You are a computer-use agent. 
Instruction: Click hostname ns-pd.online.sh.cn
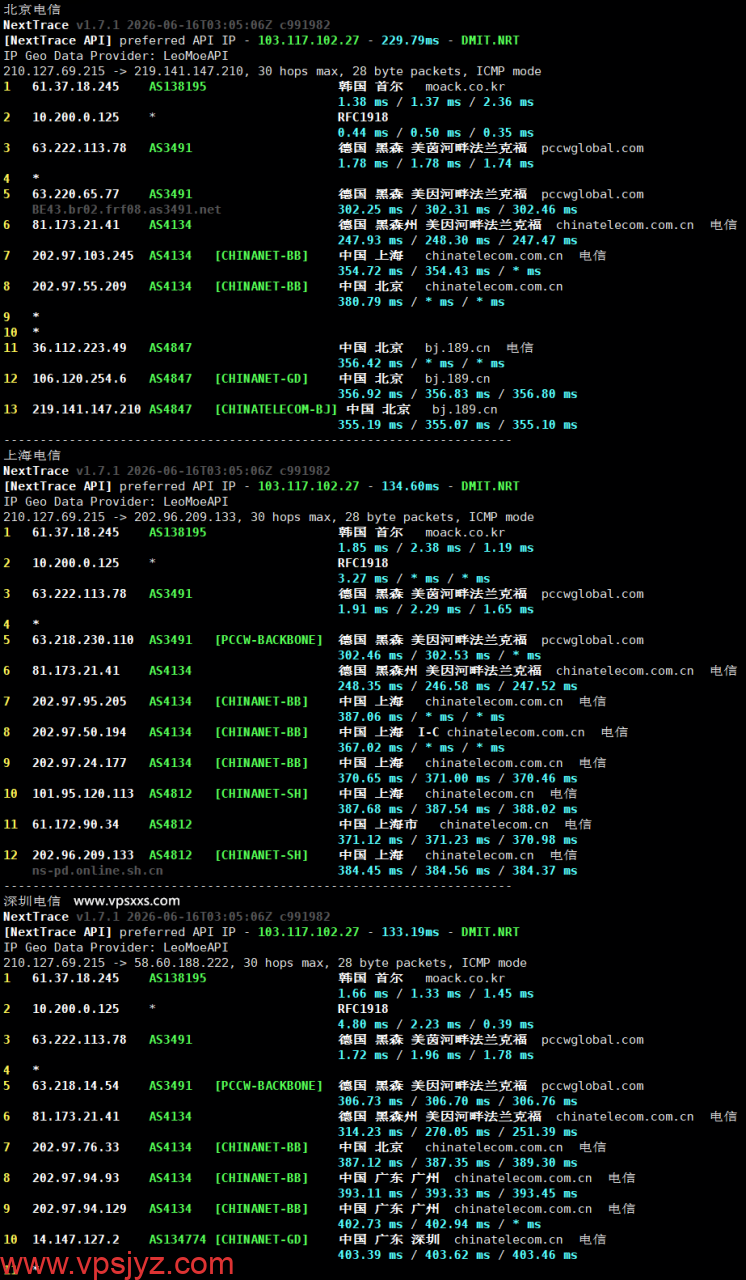pyautogui.click(x=97, y=870)
